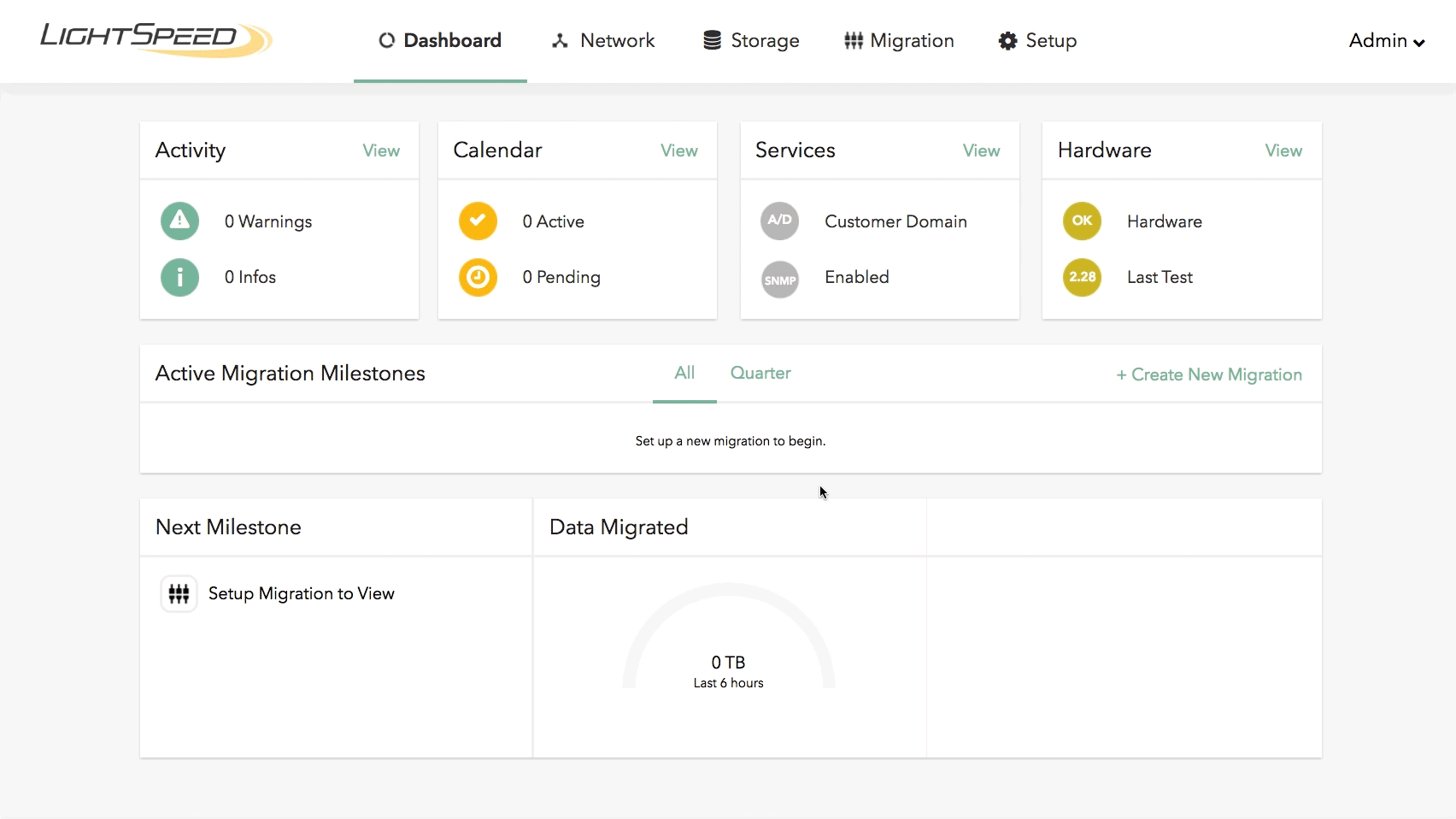
Task: Click the Activity card heading
Action: [x=191, y=150]
